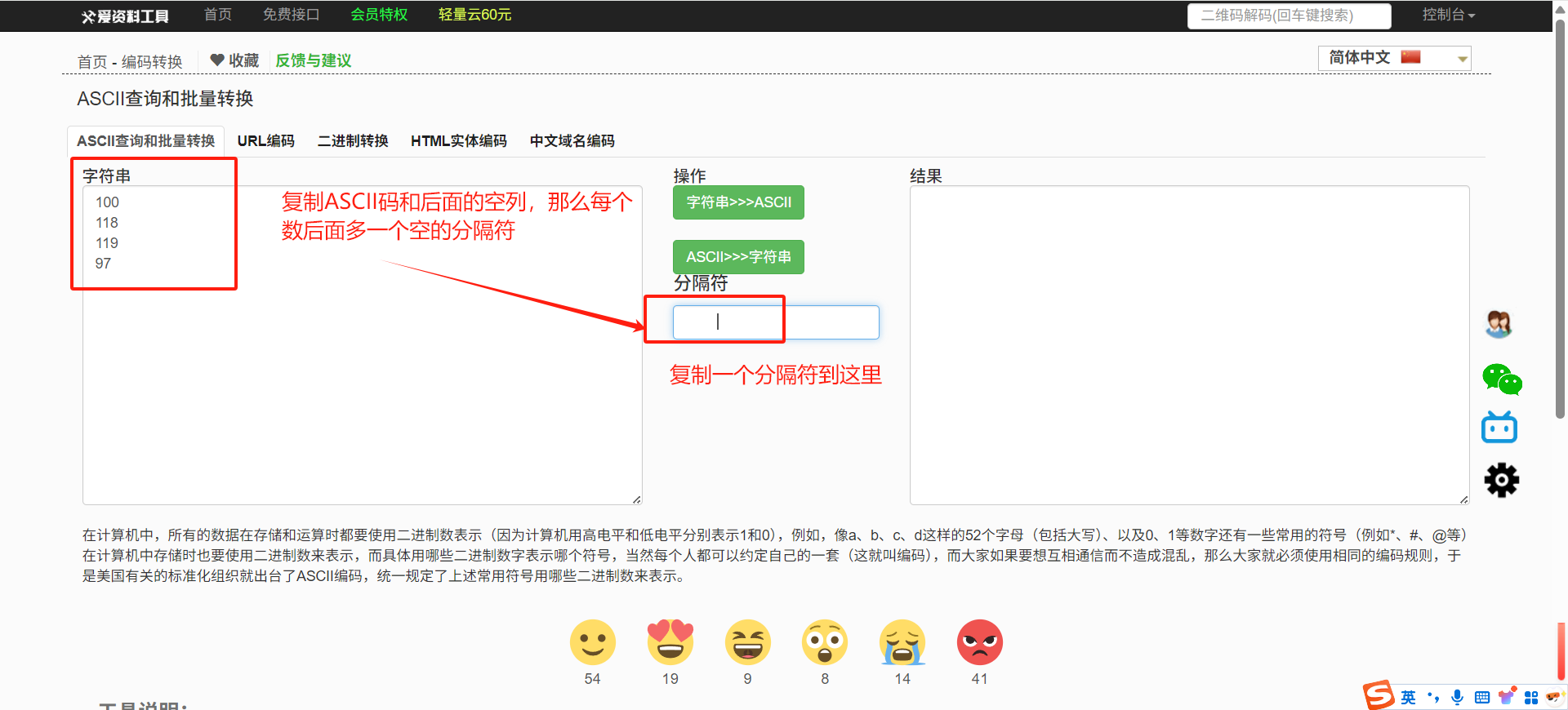Open the 简体中文 language dropdown
The width and height of the screenshot is (1568, 710).
(x=1394, y=58)
